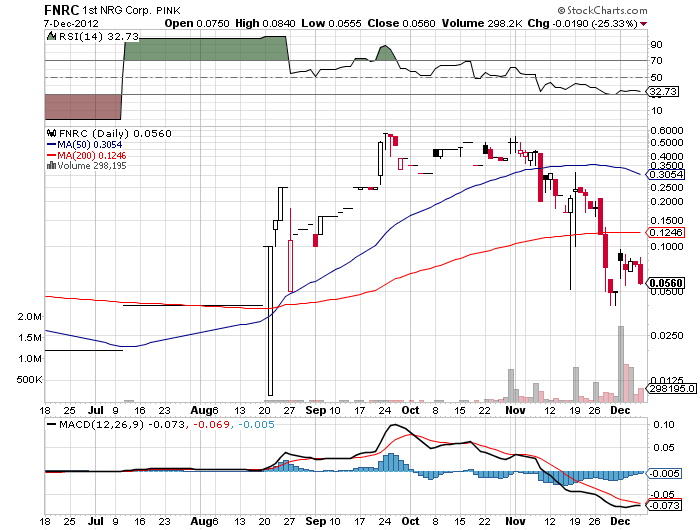
Task: Click the High 0.0840 value
Action: pyautogui.click(x=265, y=23)
